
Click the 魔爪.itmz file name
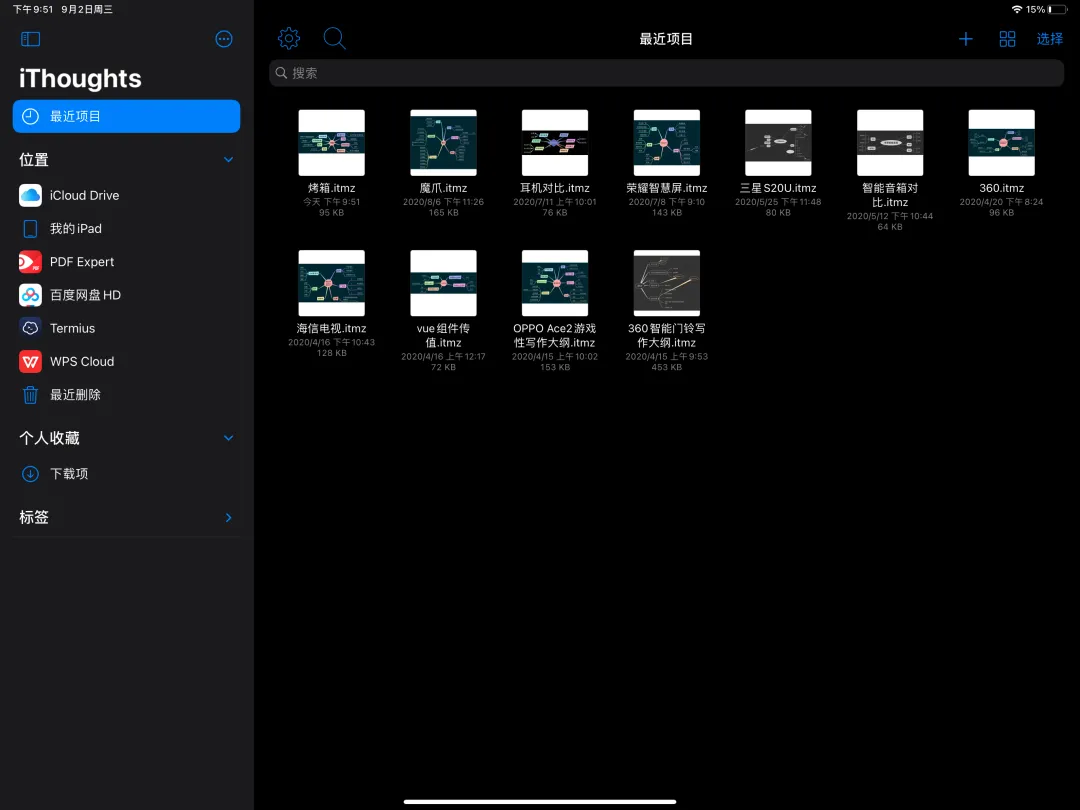coord(444,188)
